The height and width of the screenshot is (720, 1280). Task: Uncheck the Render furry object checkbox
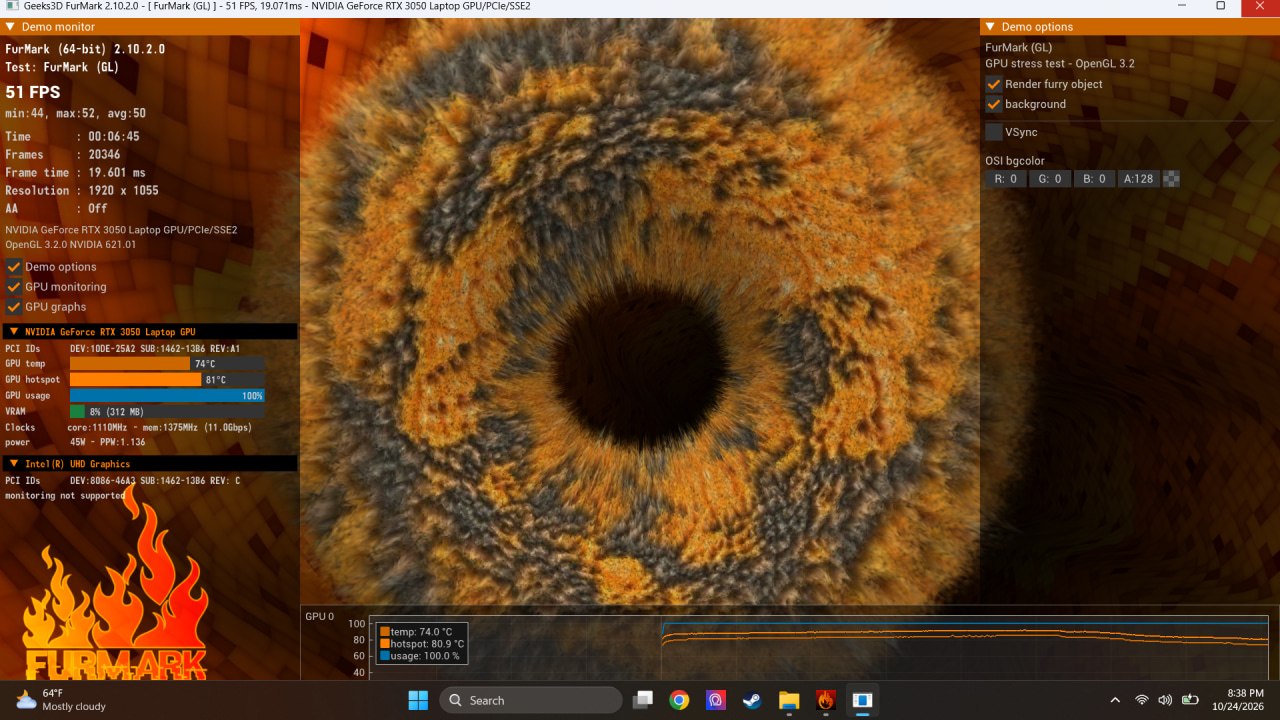[994, 84]
